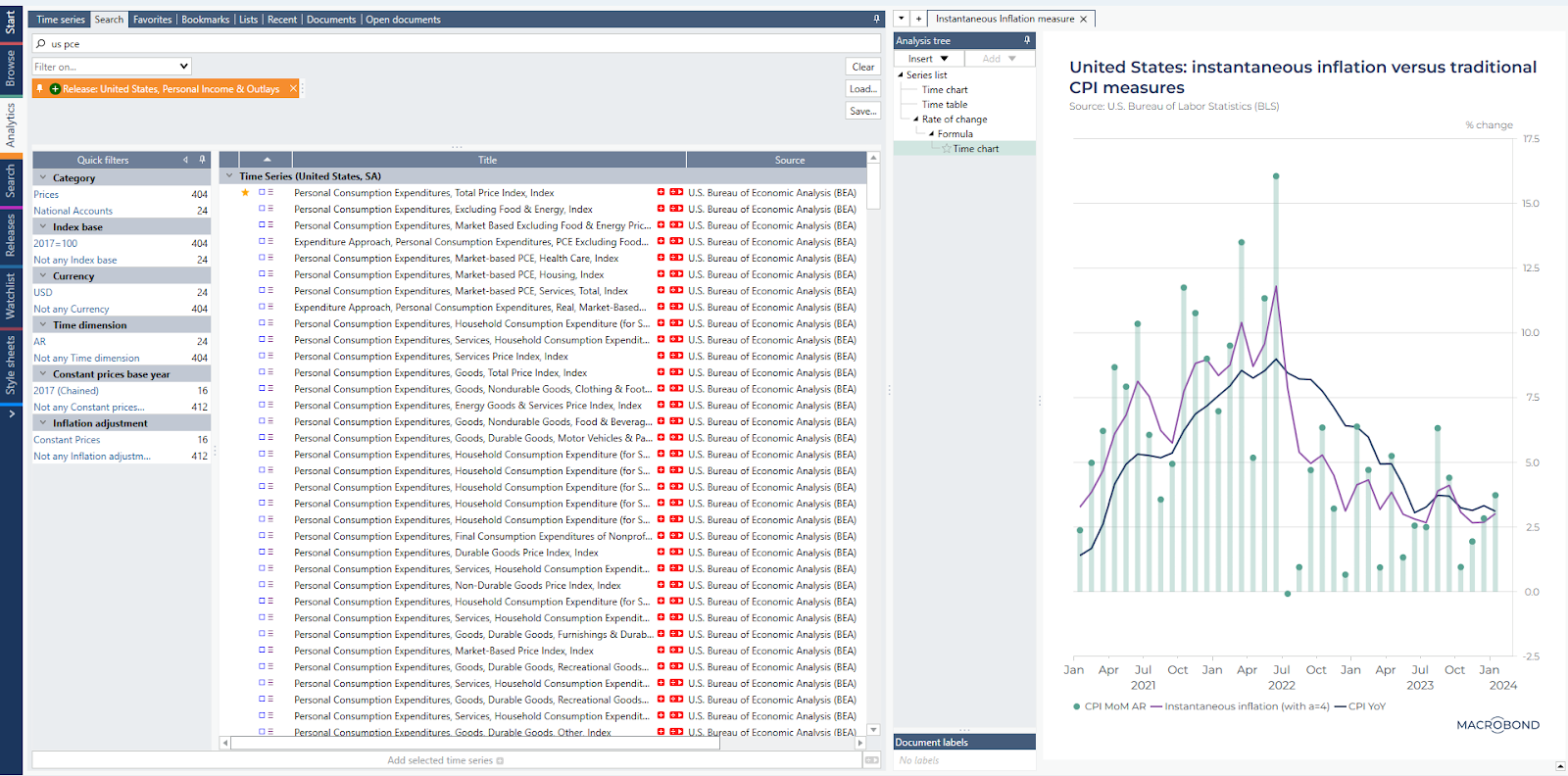Click the double red add icon on Energy Goods & Services row
The width and height of the screenshot is (1568, 776).
point(676,405)
